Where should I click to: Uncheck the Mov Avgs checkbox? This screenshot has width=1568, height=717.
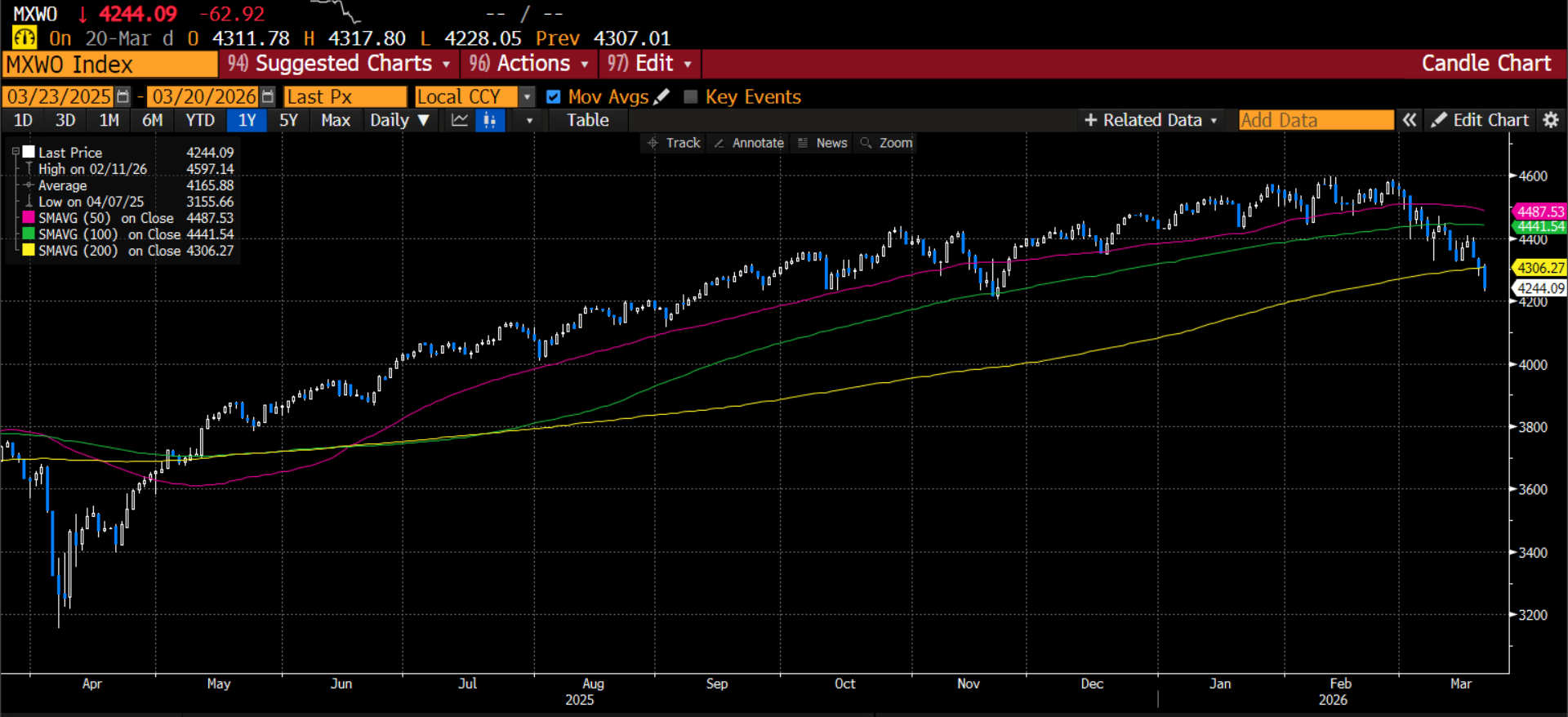(x=554, y=97)
